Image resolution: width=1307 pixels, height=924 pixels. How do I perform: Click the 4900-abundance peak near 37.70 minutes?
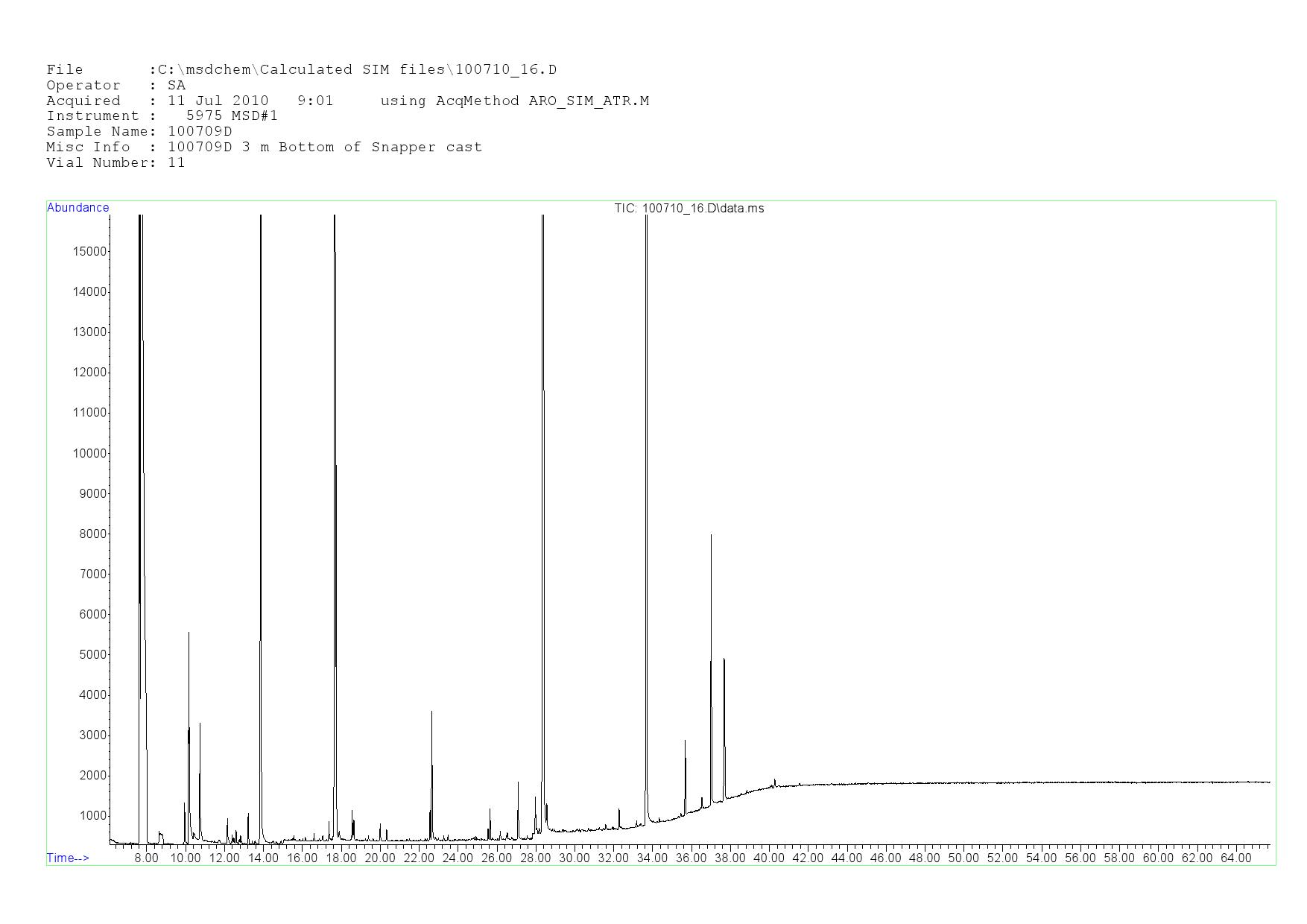tap(724, 660)
